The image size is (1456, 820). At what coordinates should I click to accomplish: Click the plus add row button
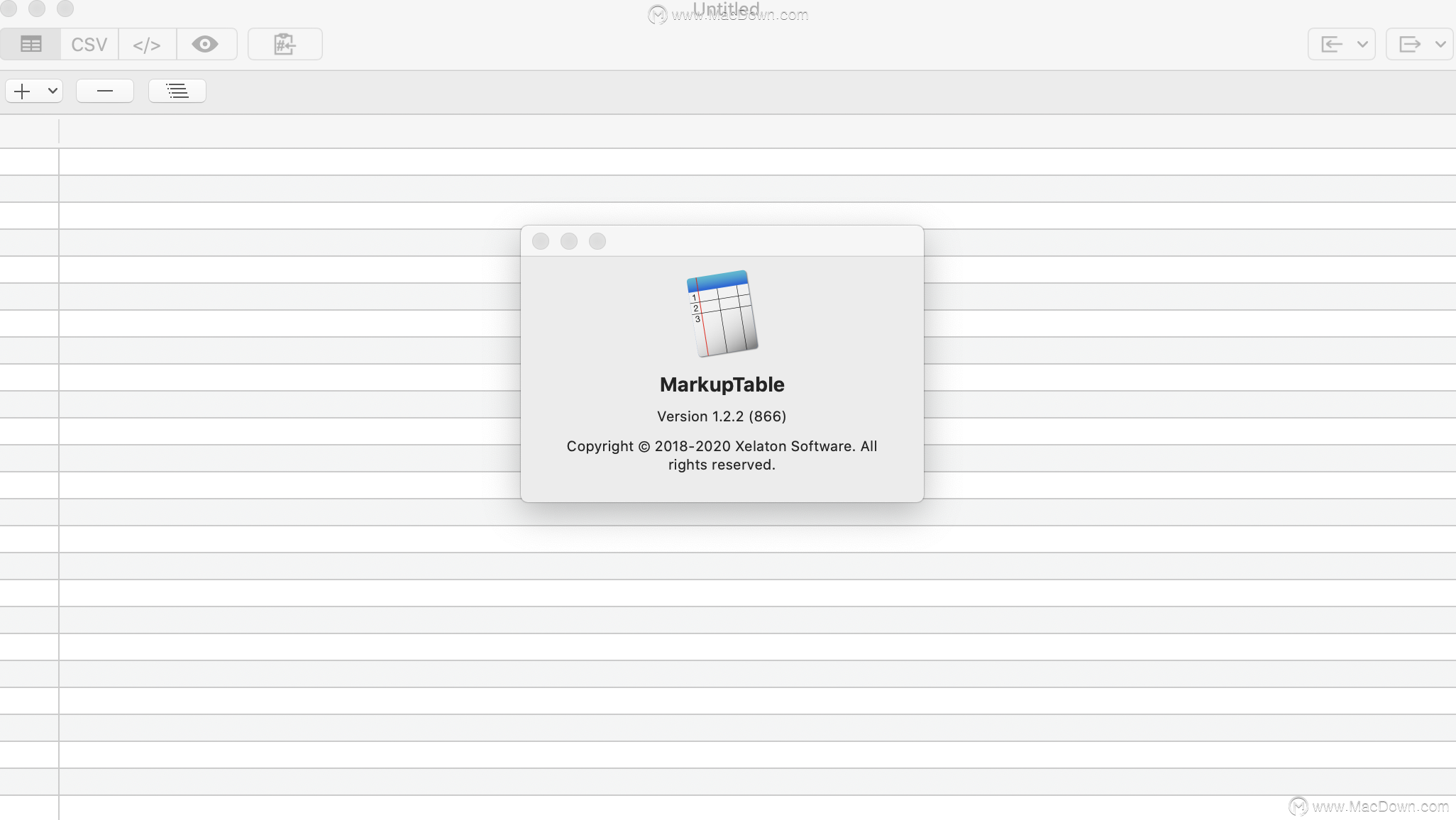[22, 91]
